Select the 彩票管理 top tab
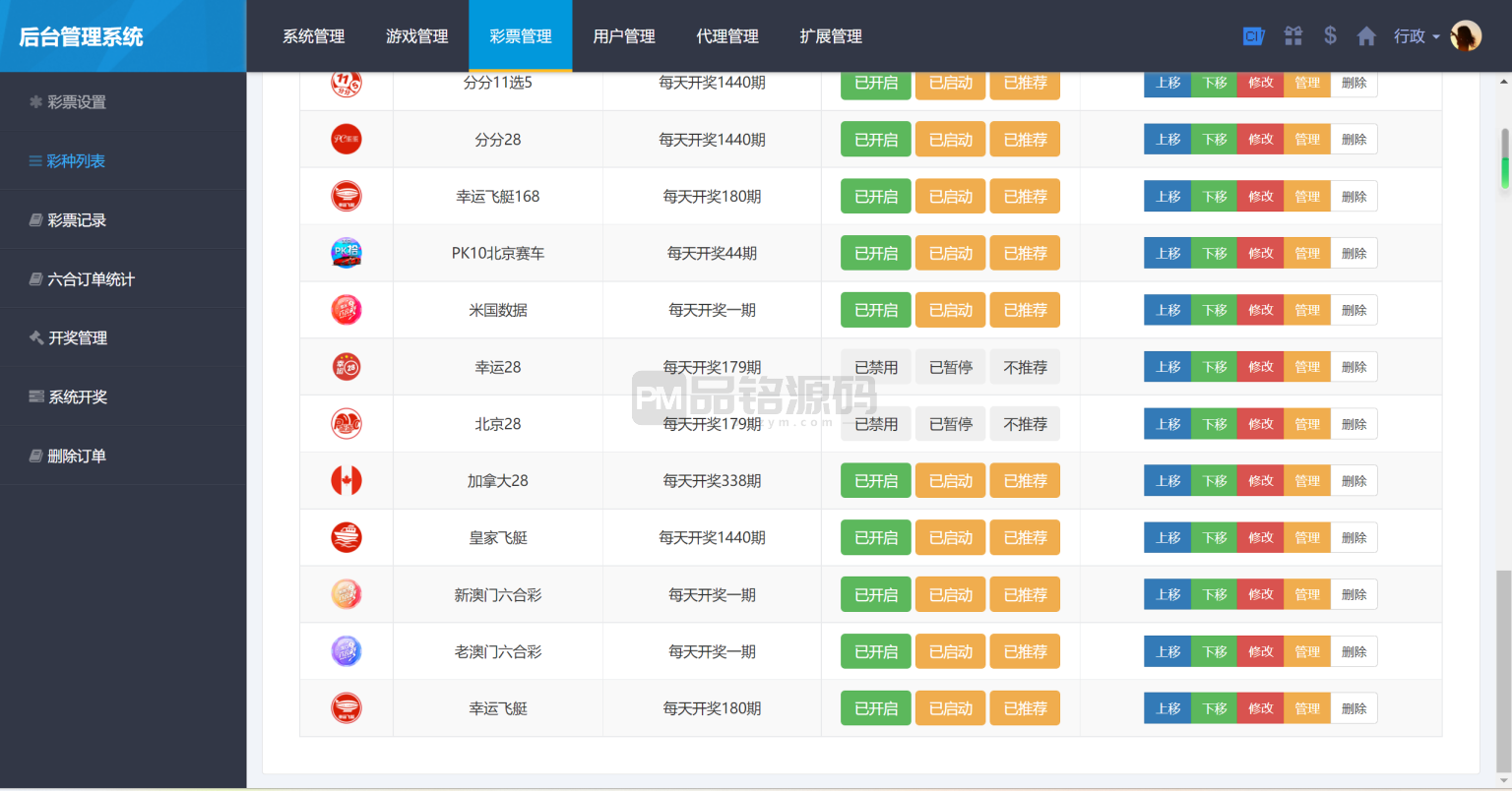1512x791 pixels. pos(521,36)
